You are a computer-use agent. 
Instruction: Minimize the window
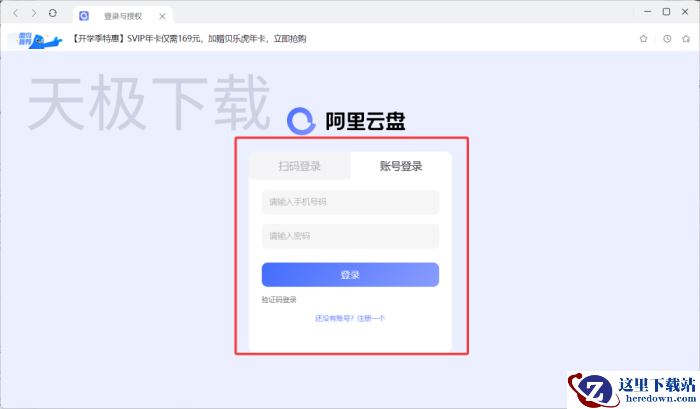point(648,12)
